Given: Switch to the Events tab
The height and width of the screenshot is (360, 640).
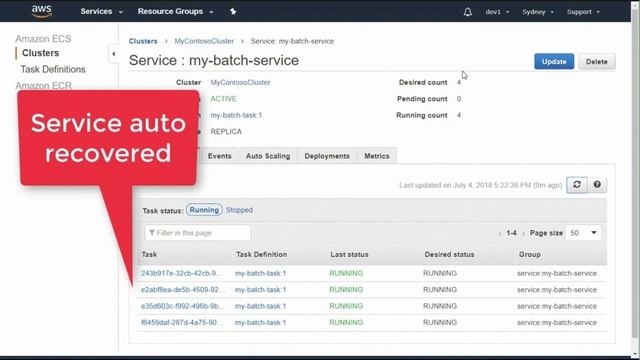Looking at the screenshot, I should pos(220,156).
